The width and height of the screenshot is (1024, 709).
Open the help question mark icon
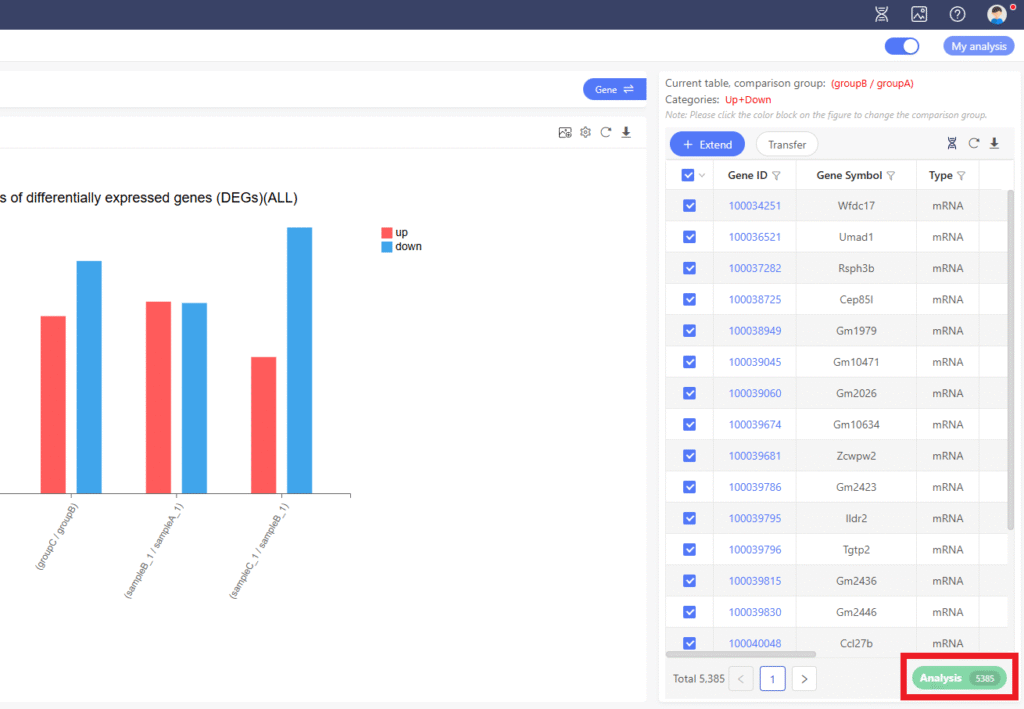click(957, 14)
